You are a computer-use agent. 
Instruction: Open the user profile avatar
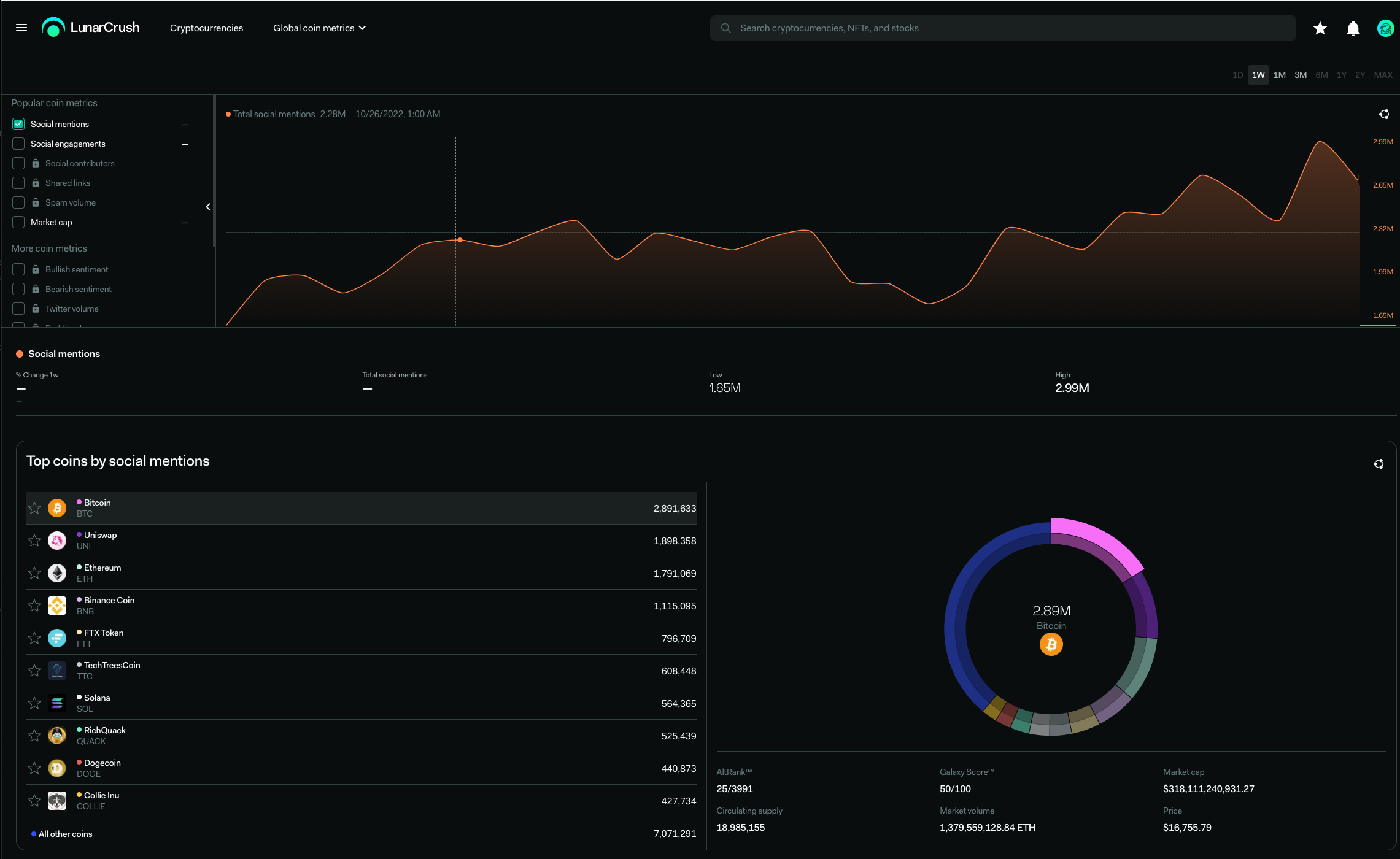point(1385,28)
